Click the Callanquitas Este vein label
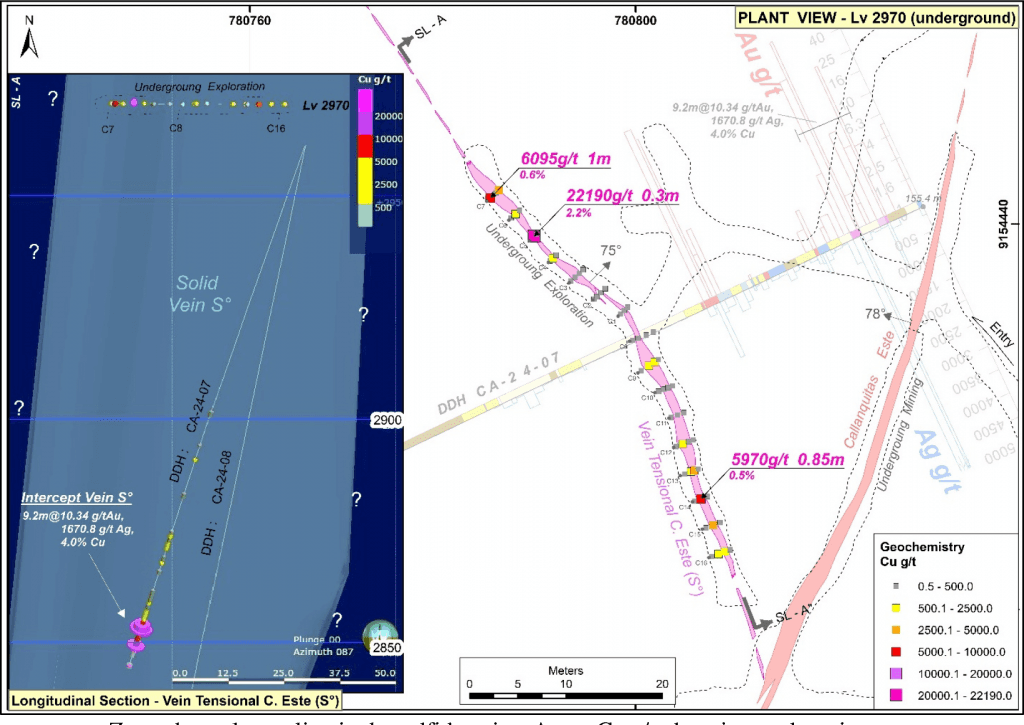This screenshot has width=1024, height=725. (869, 388)
